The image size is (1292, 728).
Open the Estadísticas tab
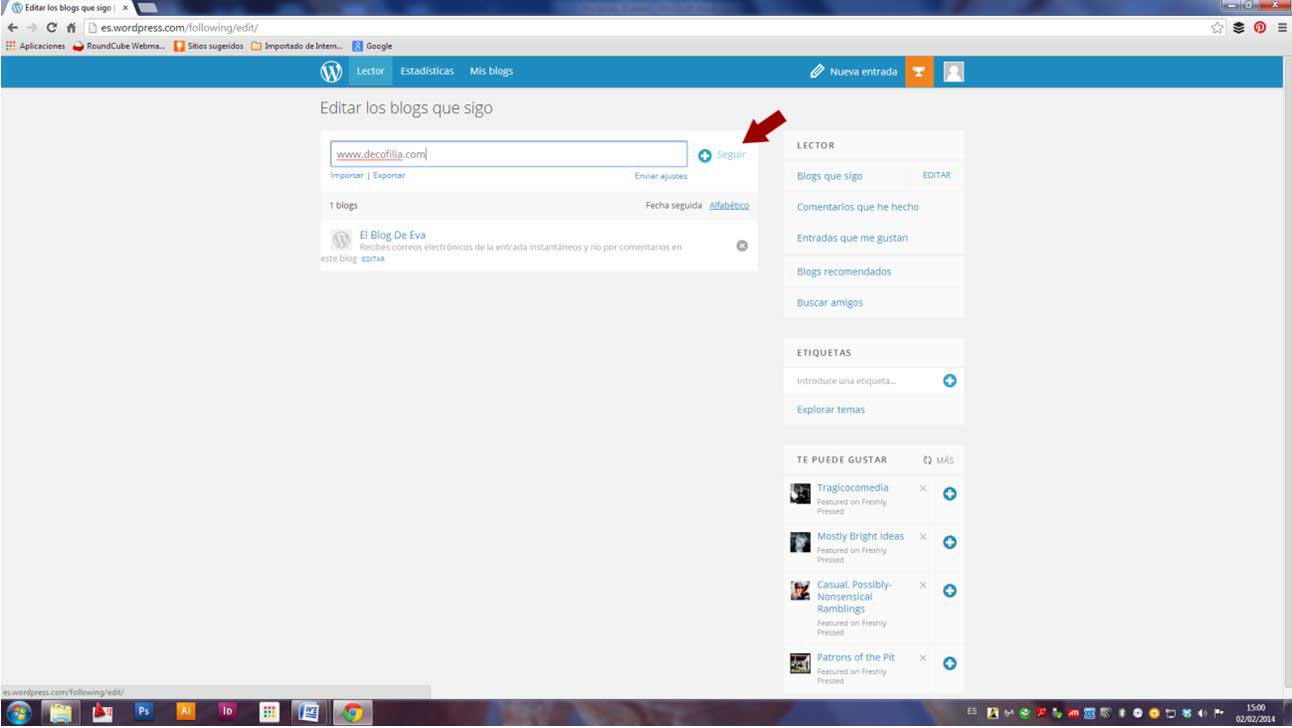(x=427, y=72)
